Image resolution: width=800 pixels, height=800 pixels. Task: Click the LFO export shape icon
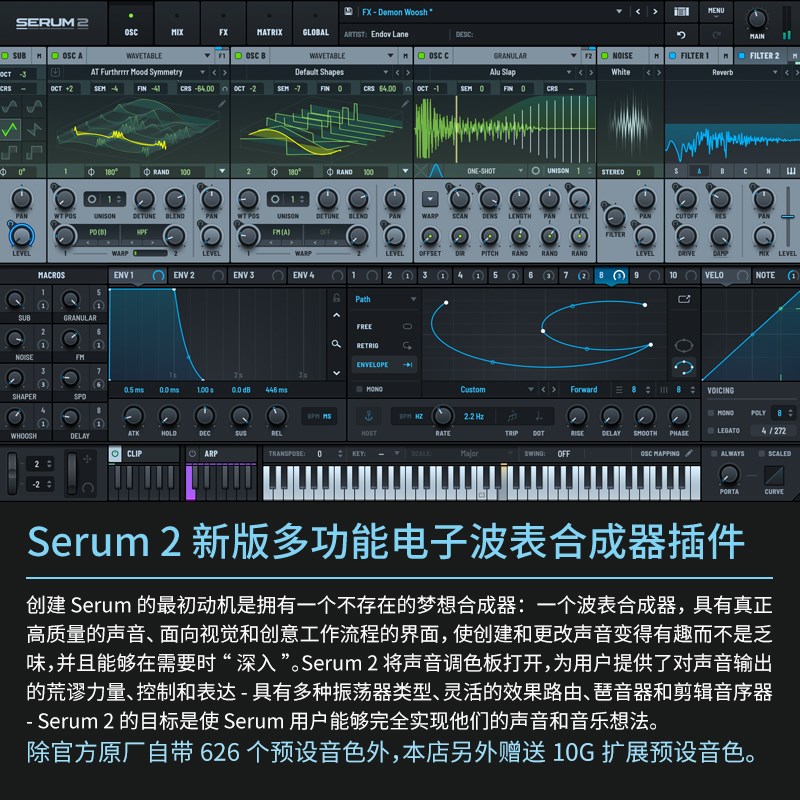click(684, 299)
